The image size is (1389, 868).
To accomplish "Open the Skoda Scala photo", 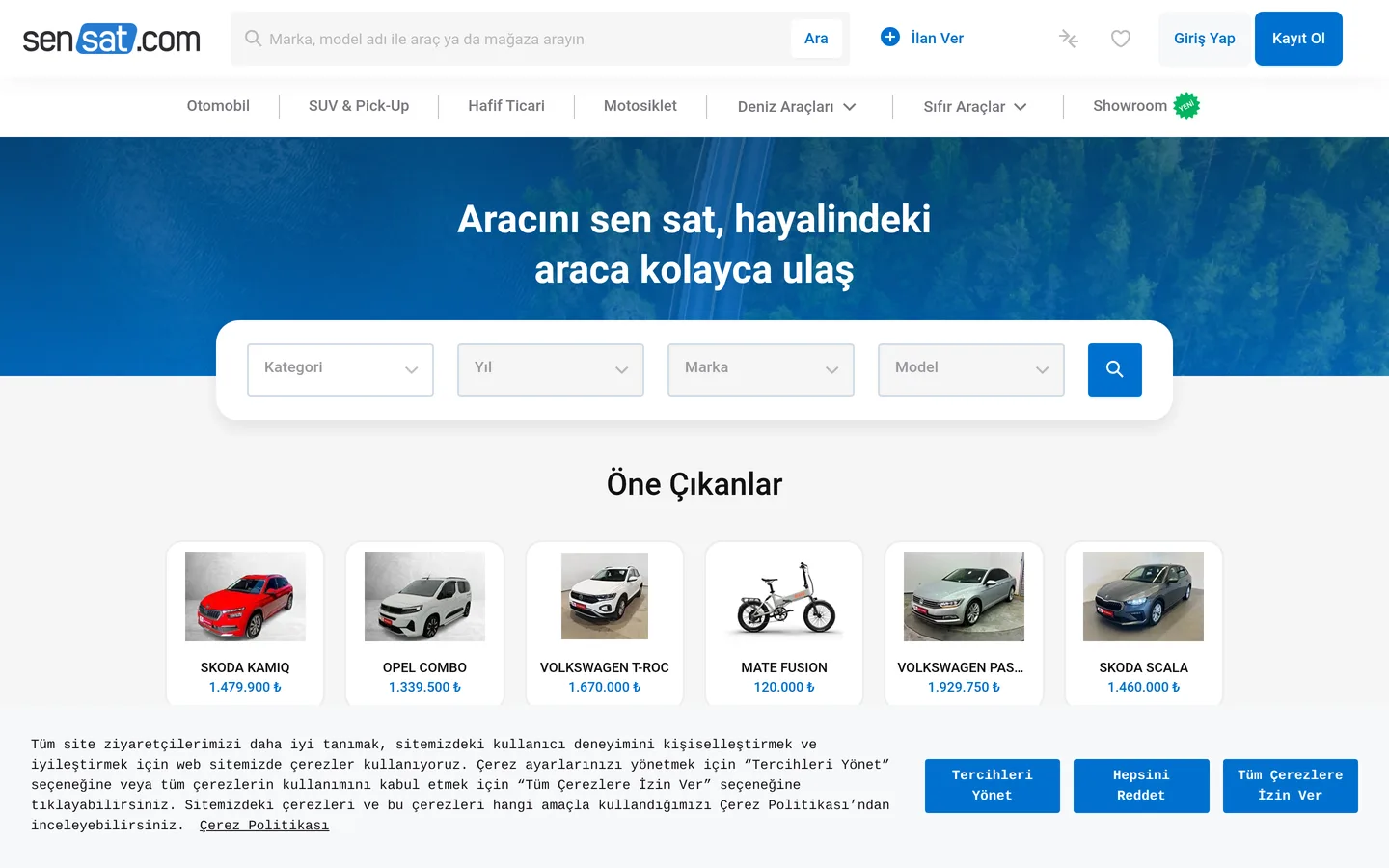I will [1143, 596].
